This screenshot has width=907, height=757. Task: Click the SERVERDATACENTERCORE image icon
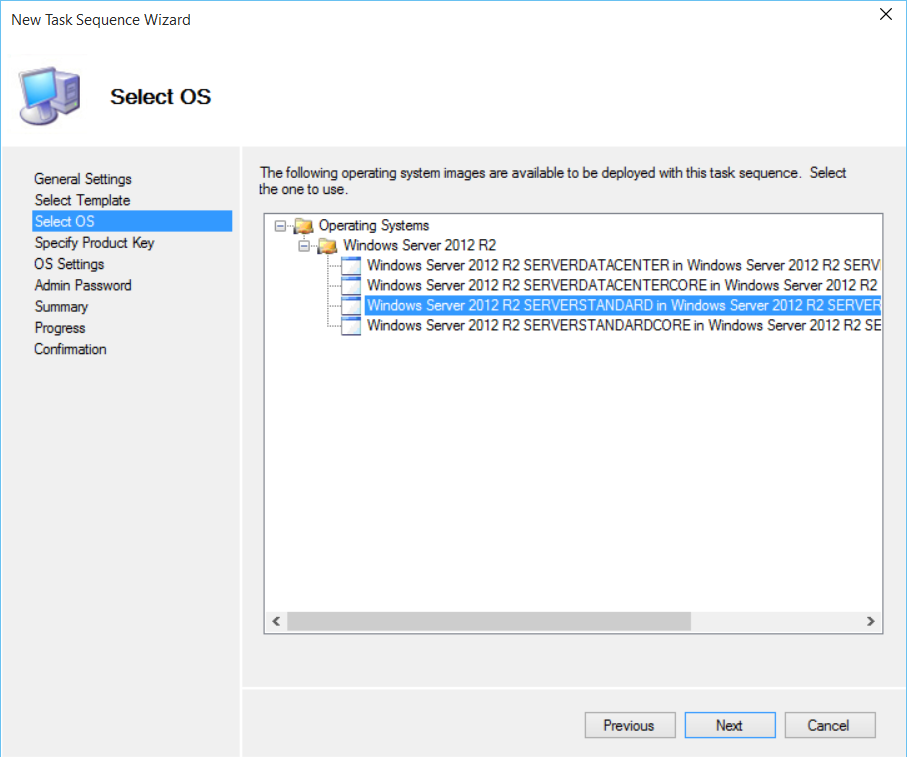tap(350, 286)
